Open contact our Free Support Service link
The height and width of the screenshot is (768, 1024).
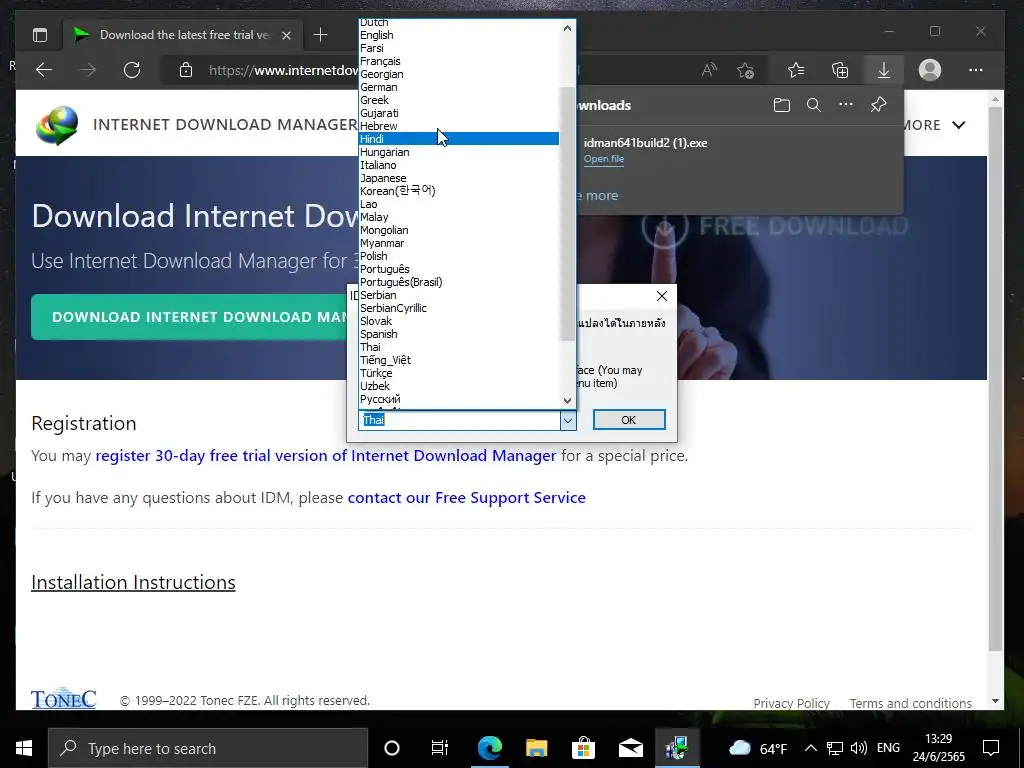pos(466,498)
